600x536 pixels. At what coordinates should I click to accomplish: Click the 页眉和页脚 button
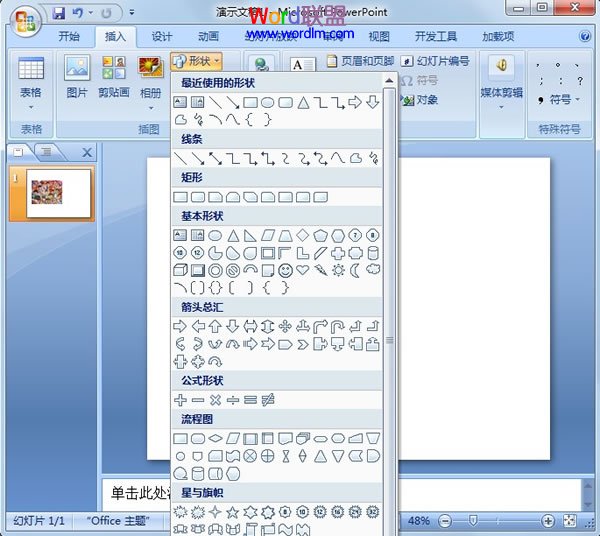[361, 61]
